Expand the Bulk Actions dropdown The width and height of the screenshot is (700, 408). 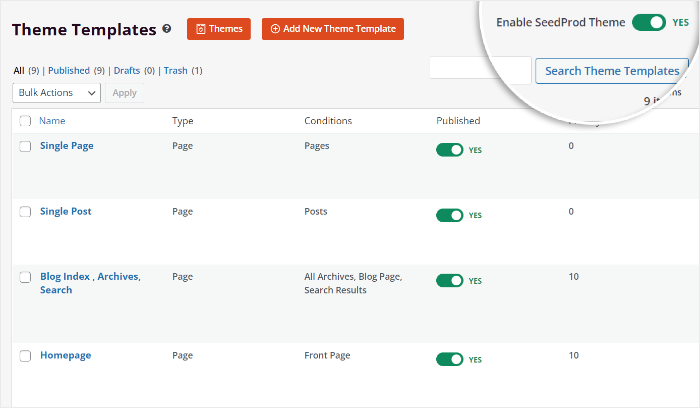click(56, 93)
